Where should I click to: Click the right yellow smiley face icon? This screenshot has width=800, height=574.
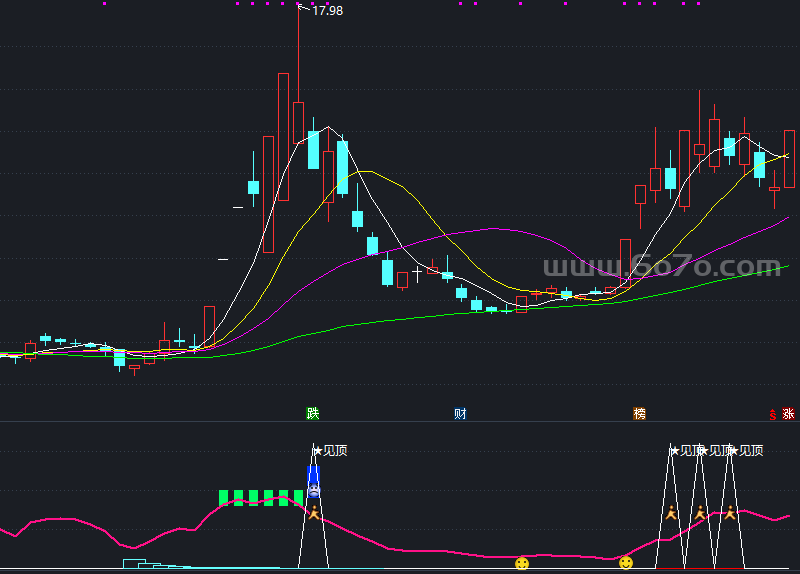point(626,563)
